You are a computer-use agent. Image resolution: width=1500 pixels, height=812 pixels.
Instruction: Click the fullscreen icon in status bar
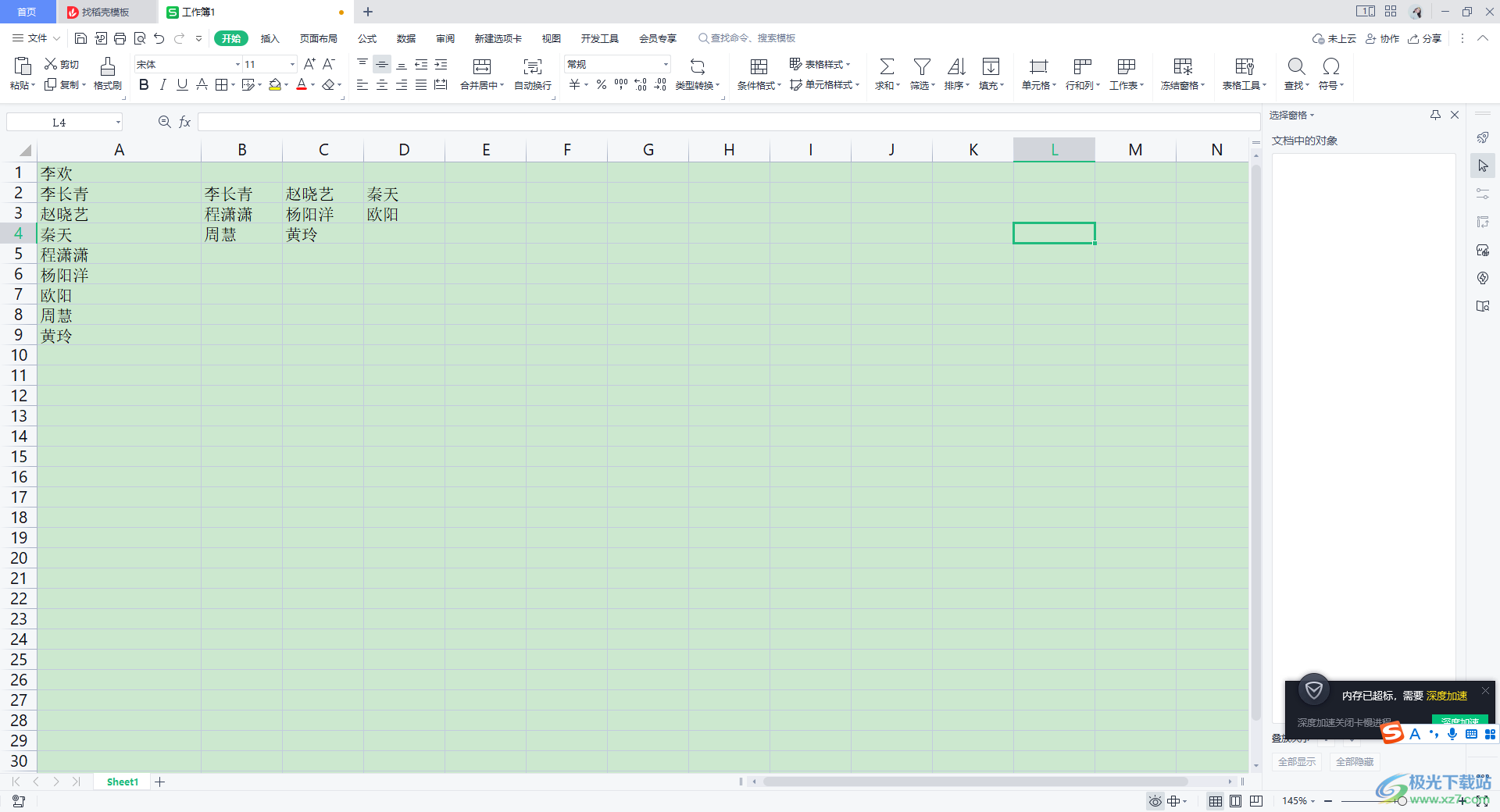(1482, 801)
